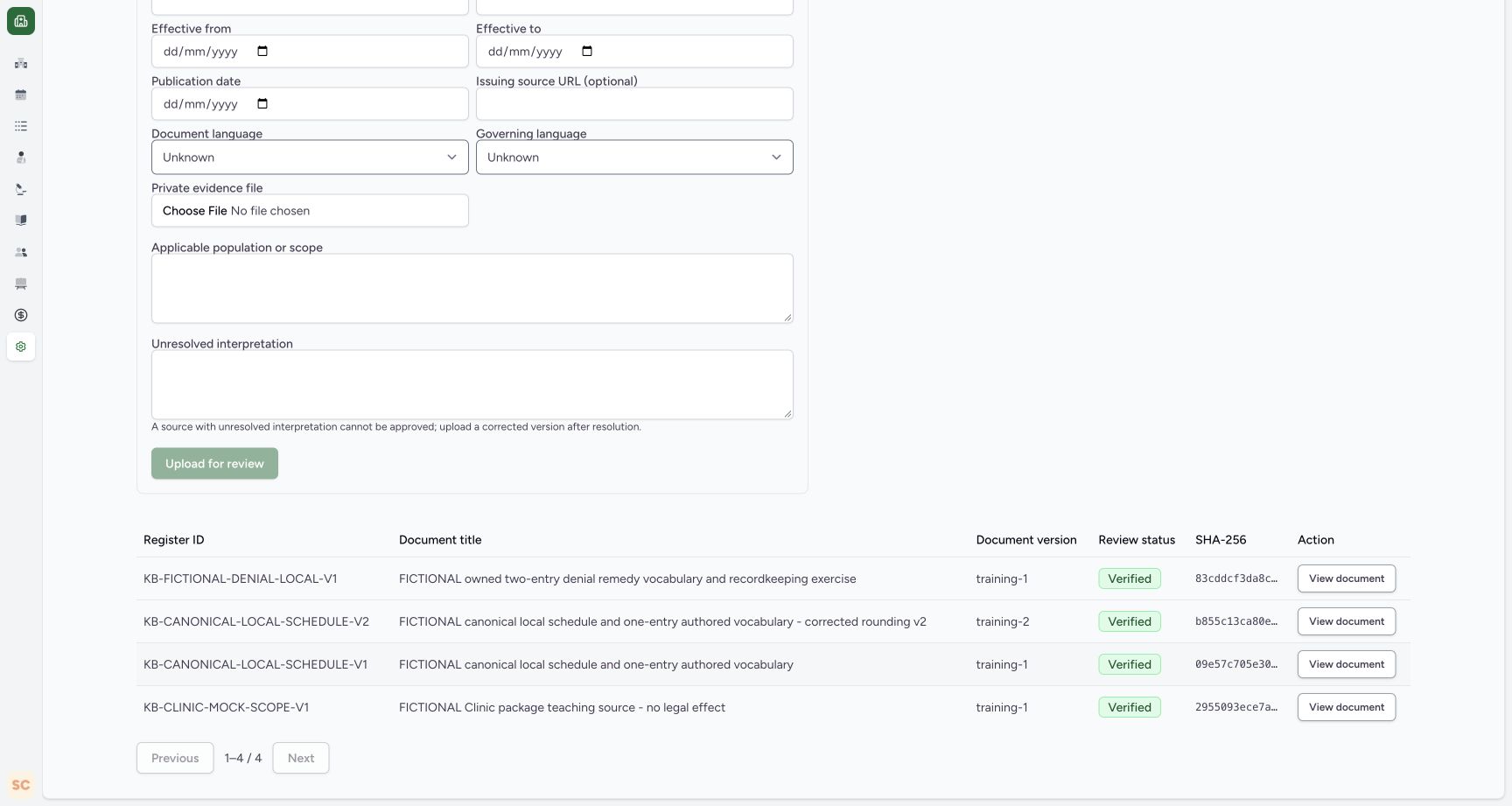The image size is (1512, 806).
Task: Click the training-2 document version cell
Action: pos(1003,621)
